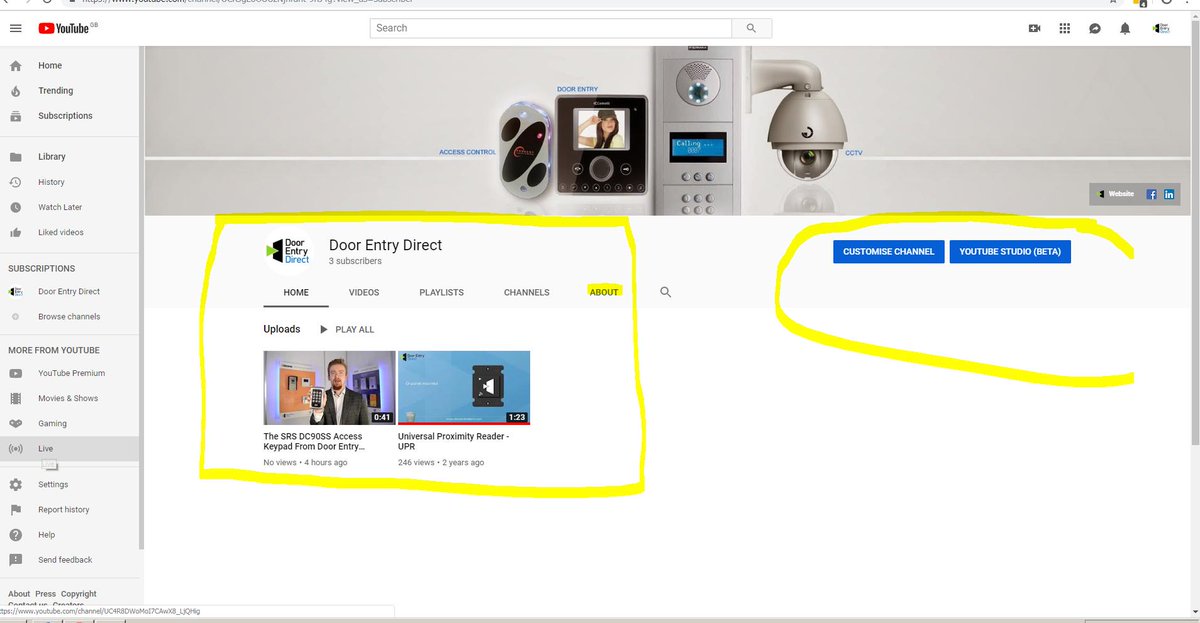Click title The SRS DC90SS Access Keypad
Screen dimensions: 1200x623
[313, 442]
